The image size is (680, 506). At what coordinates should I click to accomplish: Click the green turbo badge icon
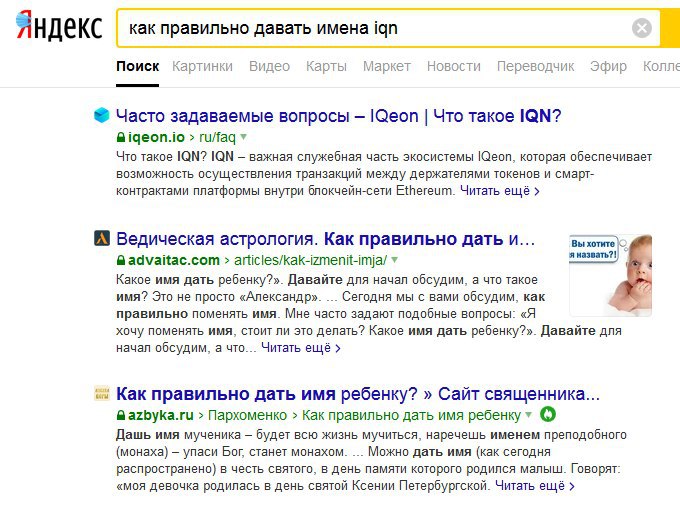[548, 415]
